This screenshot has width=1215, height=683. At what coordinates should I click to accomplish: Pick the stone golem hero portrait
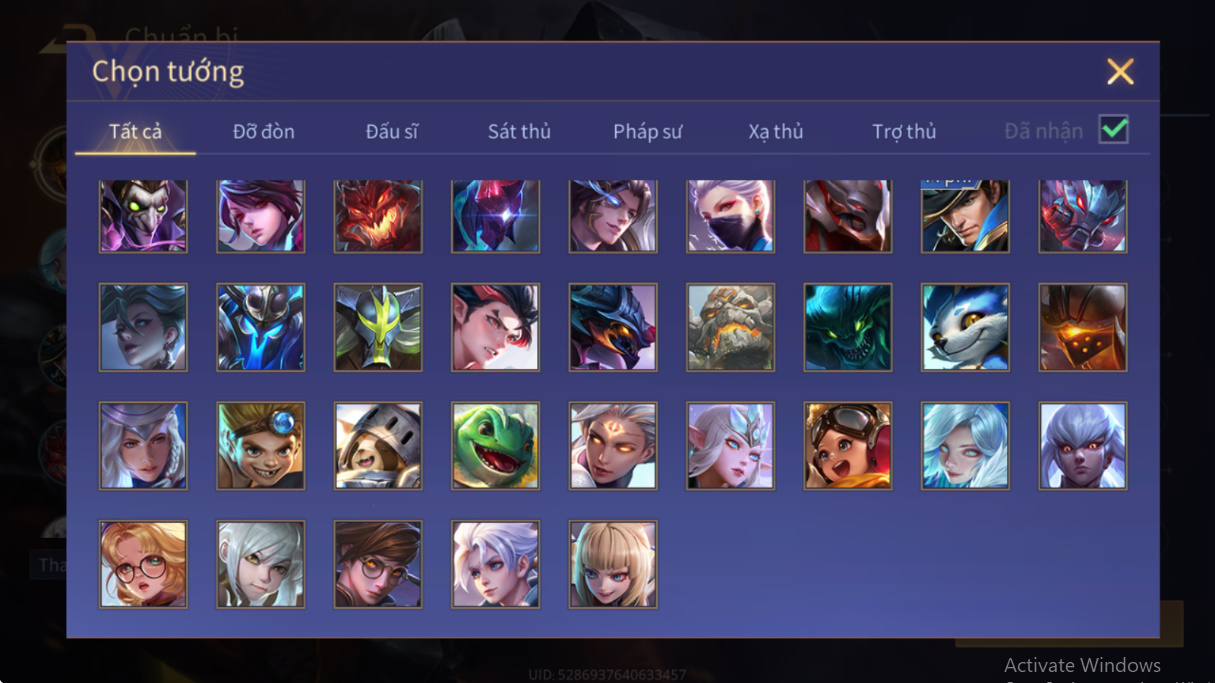(x=730, y=327)
